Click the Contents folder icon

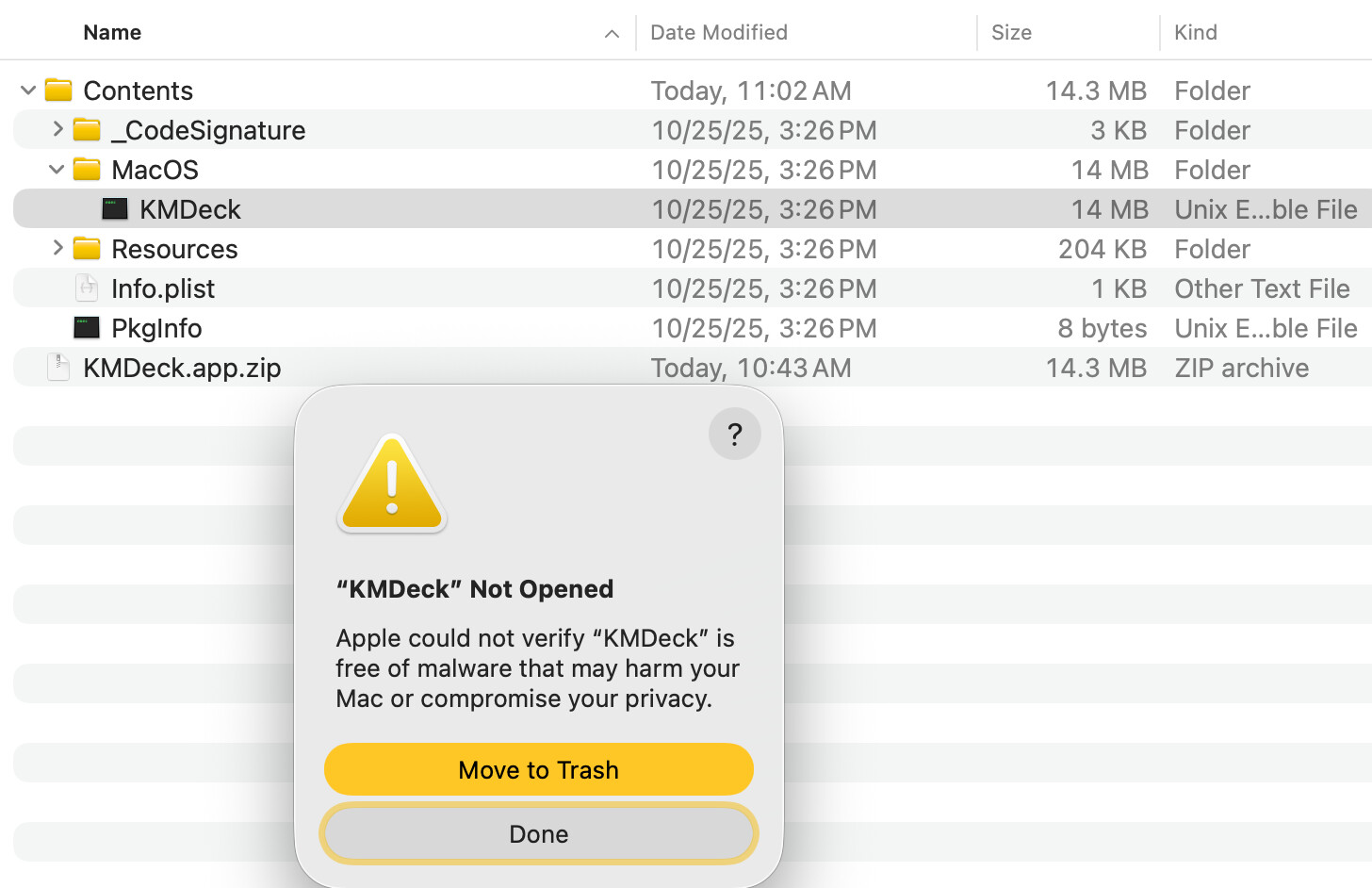coord(58,90)
